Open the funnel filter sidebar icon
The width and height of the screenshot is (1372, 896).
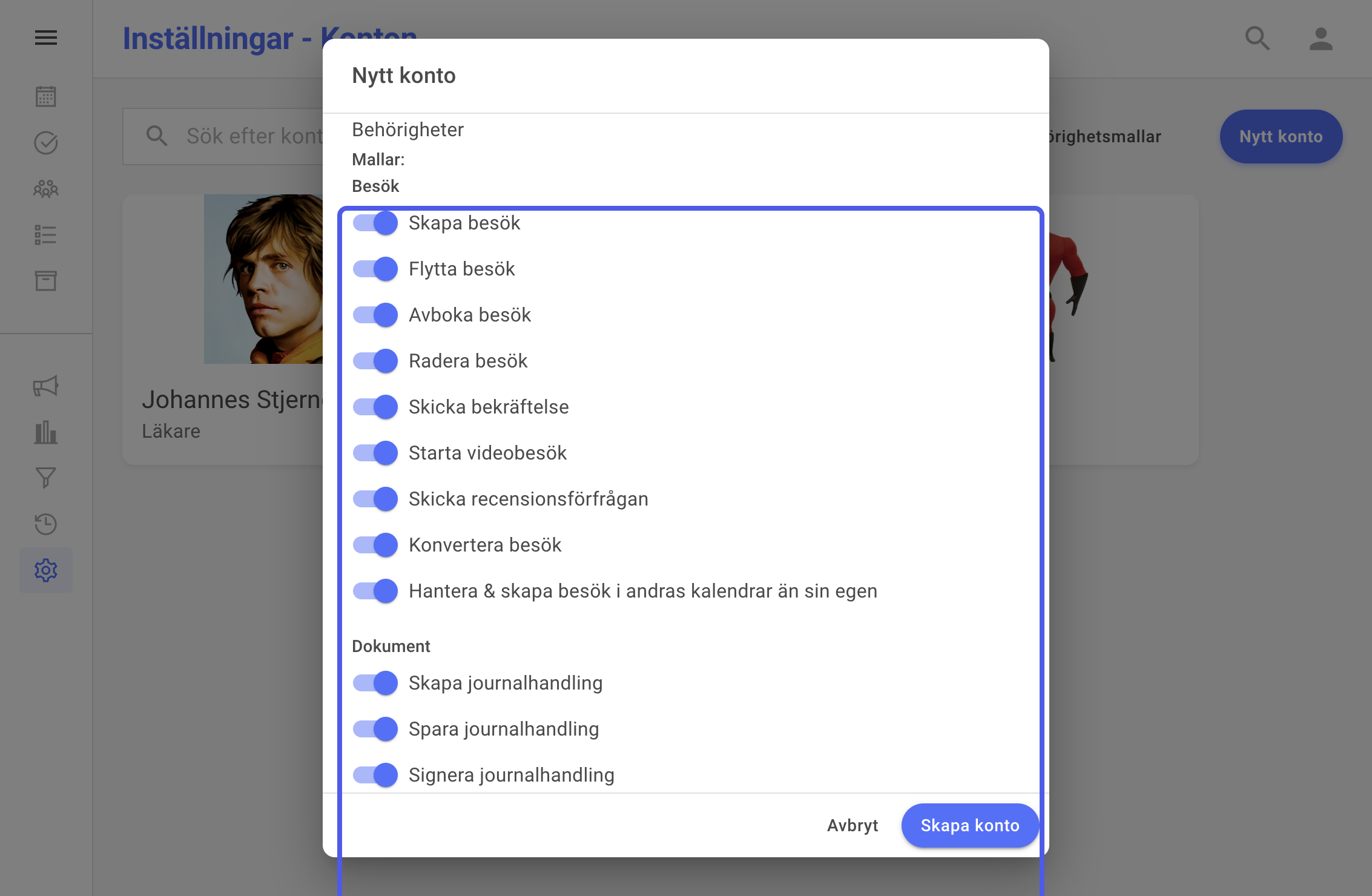pyautogui.click(x=46, y=478)
